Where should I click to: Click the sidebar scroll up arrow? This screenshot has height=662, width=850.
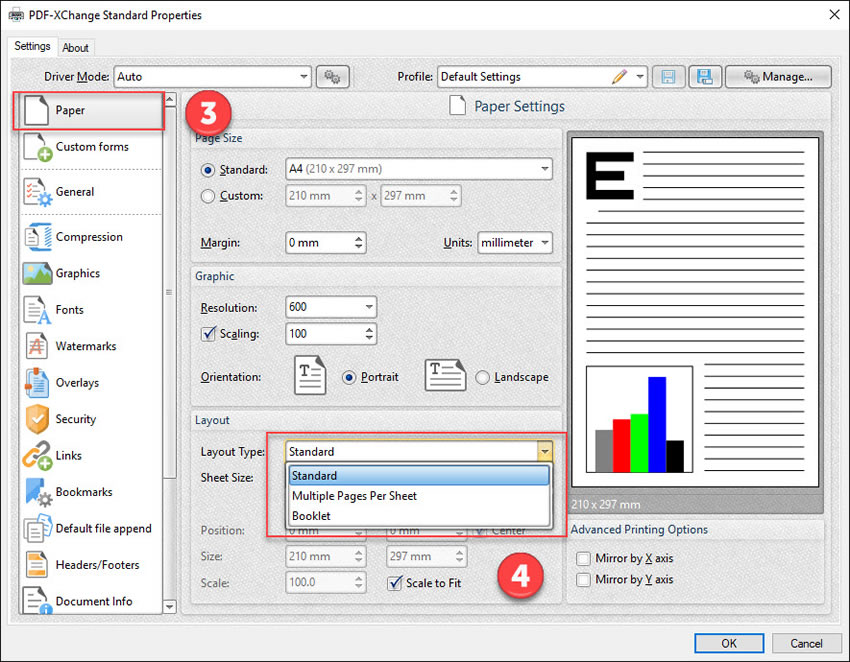tap(170, 99)
